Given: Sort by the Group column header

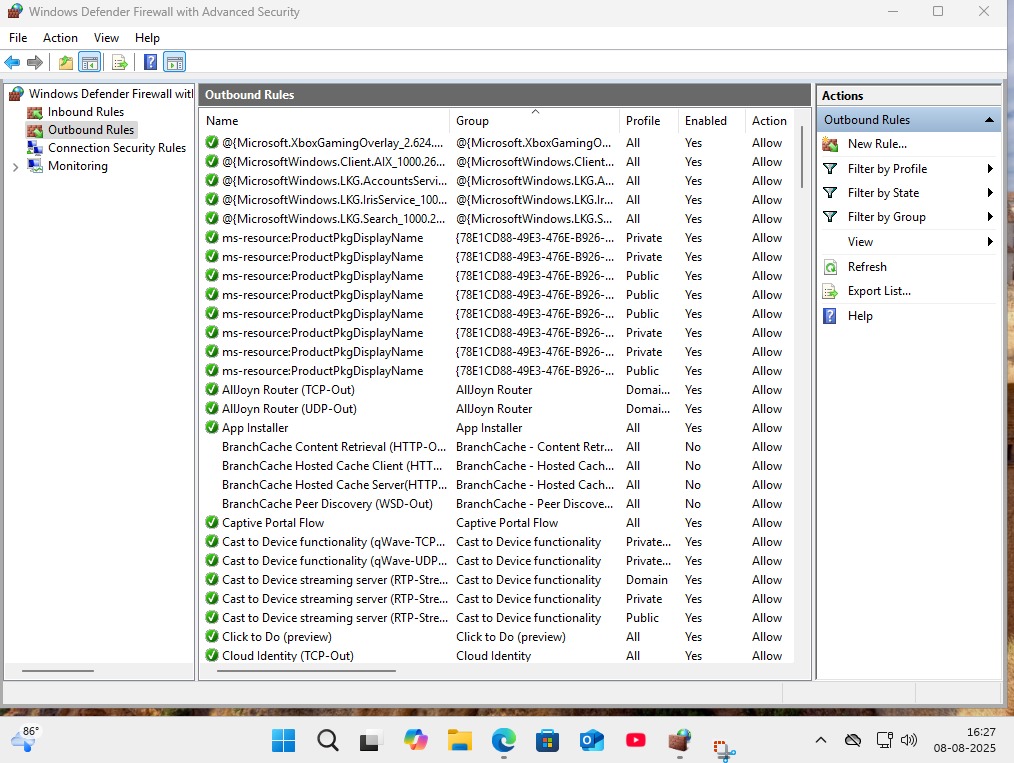Looking at the screenshot, I should coord(534,121).
